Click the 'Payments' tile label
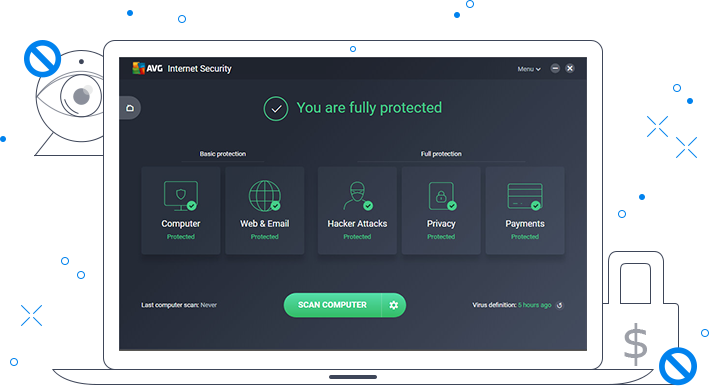This screenshot has height=386, width=709. [525, 224]
